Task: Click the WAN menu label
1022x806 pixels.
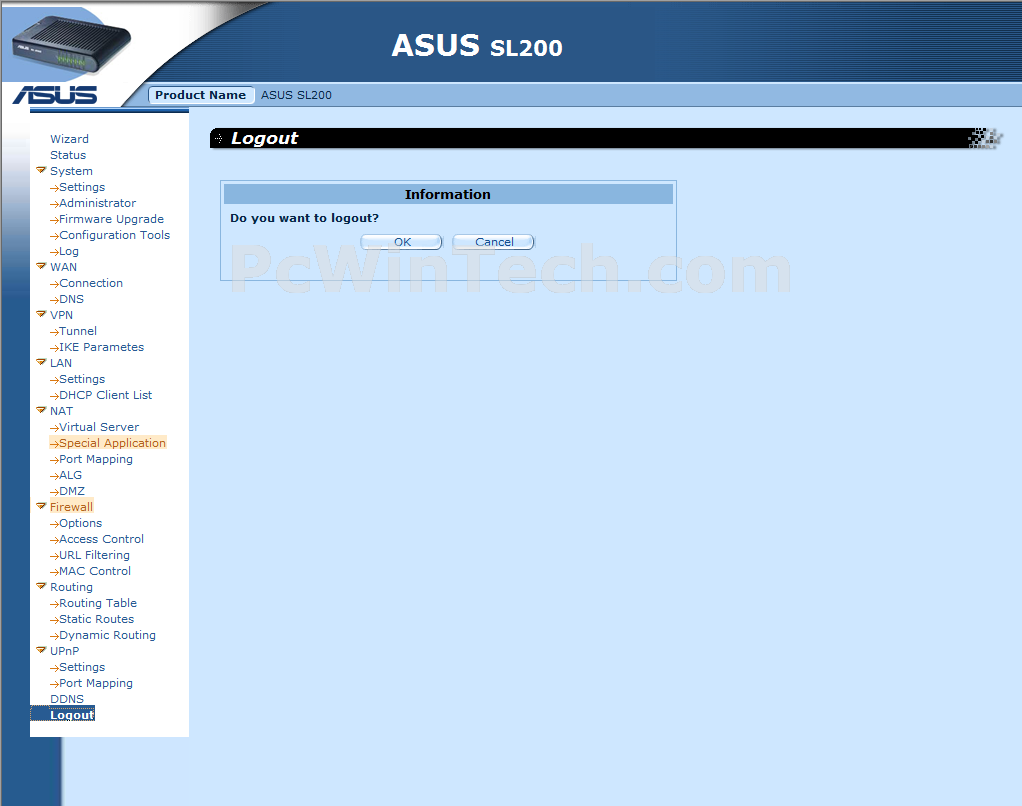Action: (x=63, y=267)
